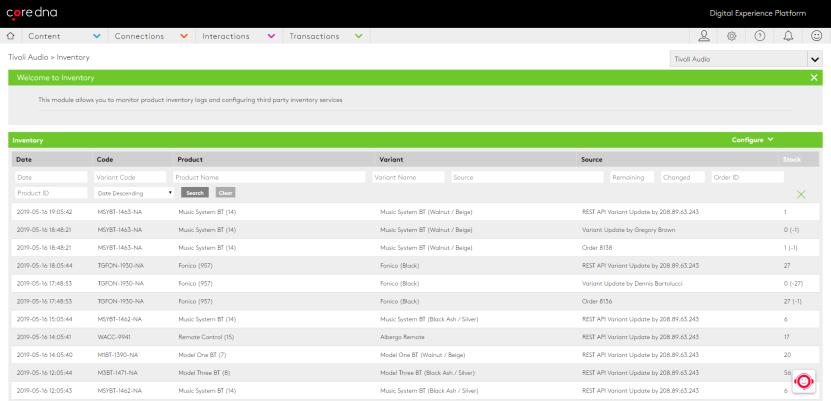This screenshot has height=401, width=831.
Task: Focus the Changed filter field
Action: coord(683,177)
